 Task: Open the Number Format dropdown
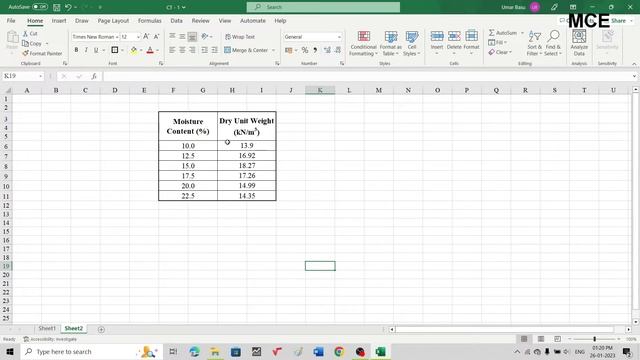pos(339,37)
